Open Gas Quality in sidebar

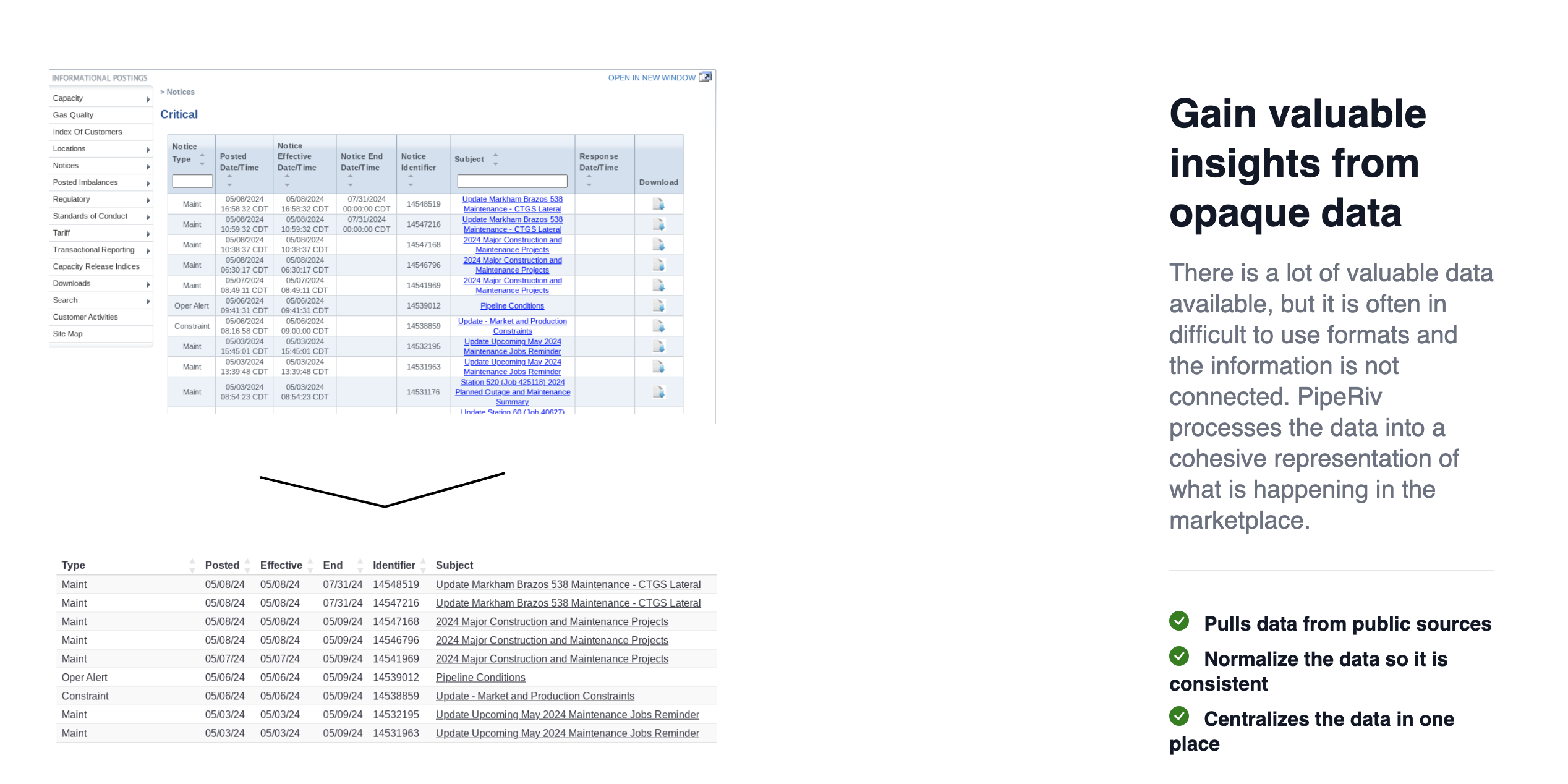[x=73, y=115]
